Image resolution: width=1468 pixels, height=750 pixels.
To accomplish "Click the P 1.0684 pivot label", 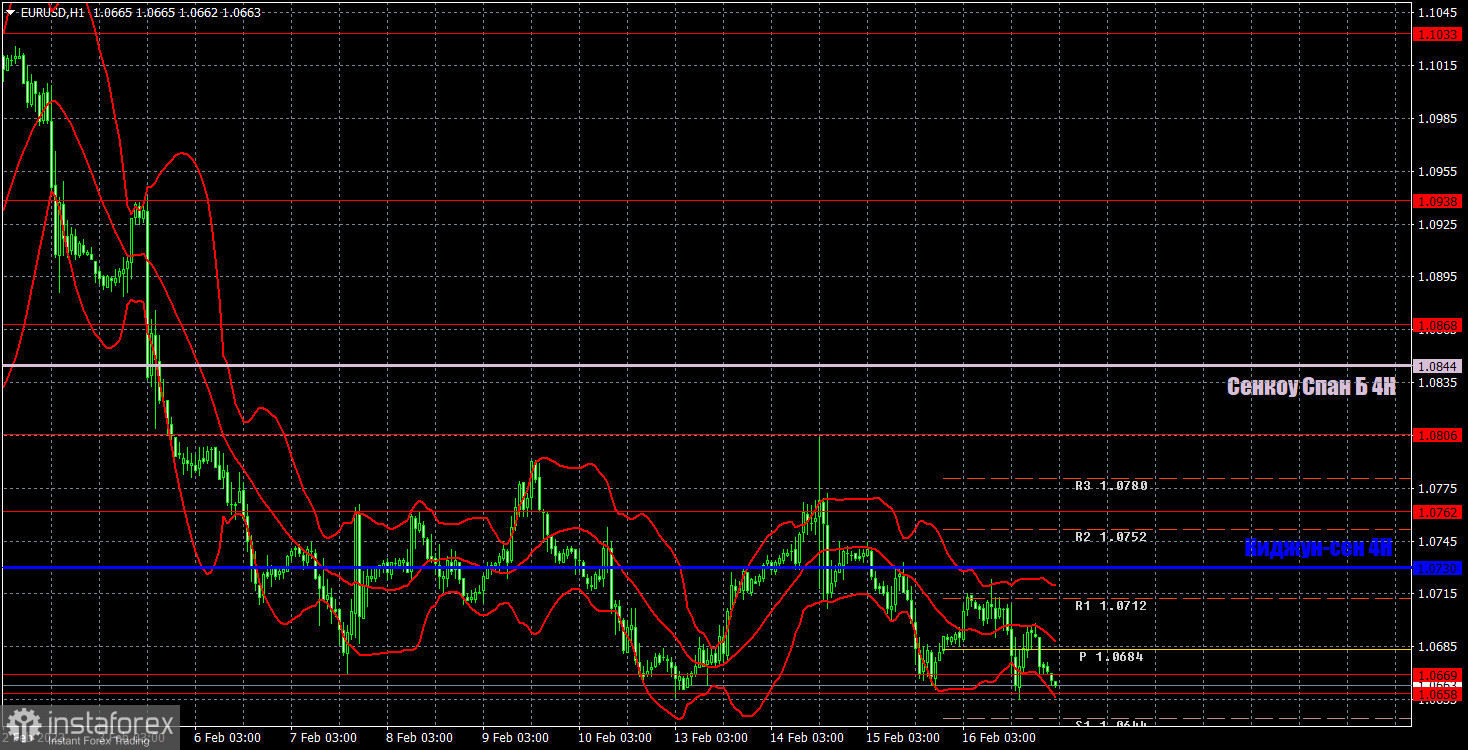I will (x=1111, y=657).
